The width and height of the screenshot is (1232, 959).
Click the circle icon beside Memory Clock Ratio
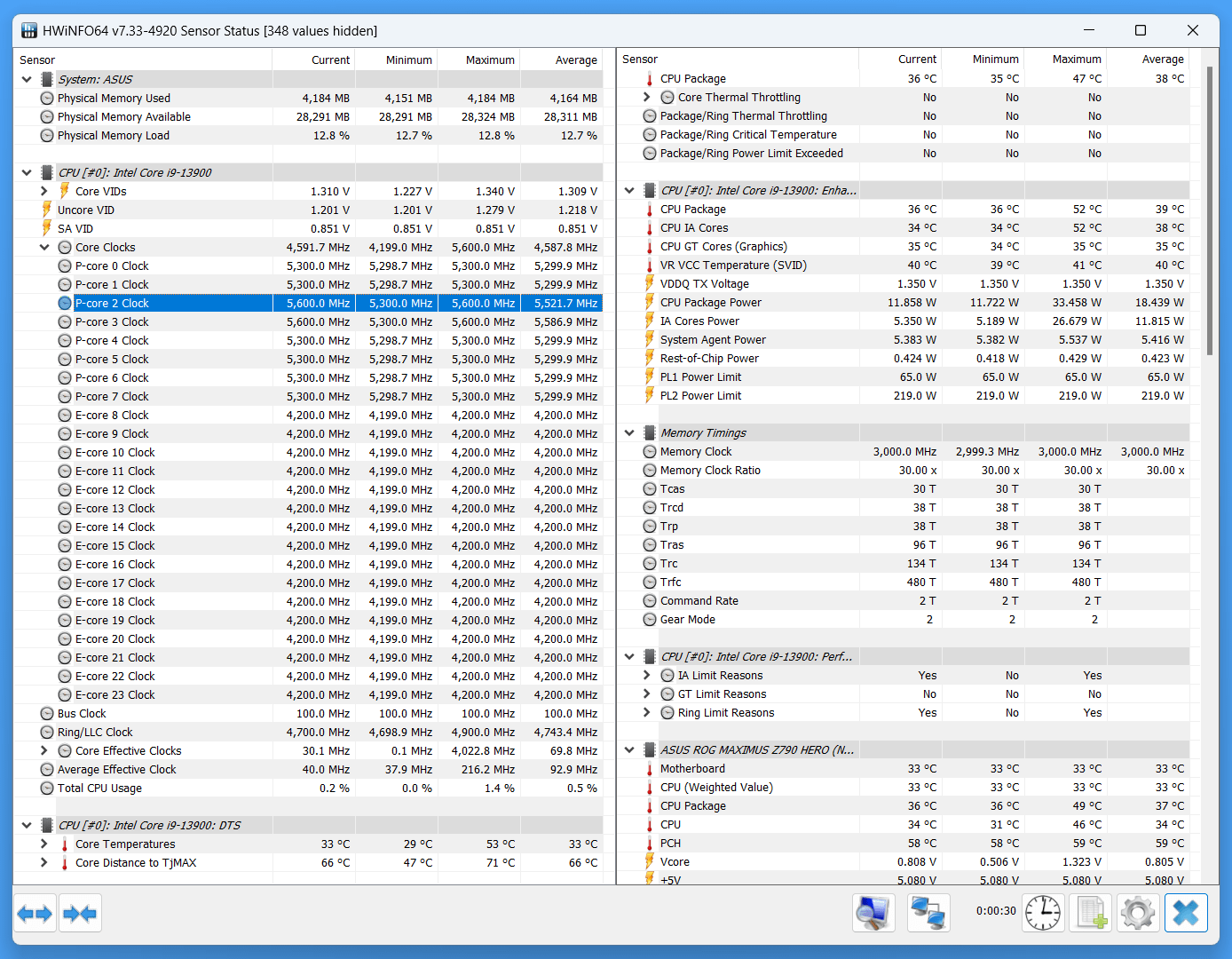tap(650, 471)
